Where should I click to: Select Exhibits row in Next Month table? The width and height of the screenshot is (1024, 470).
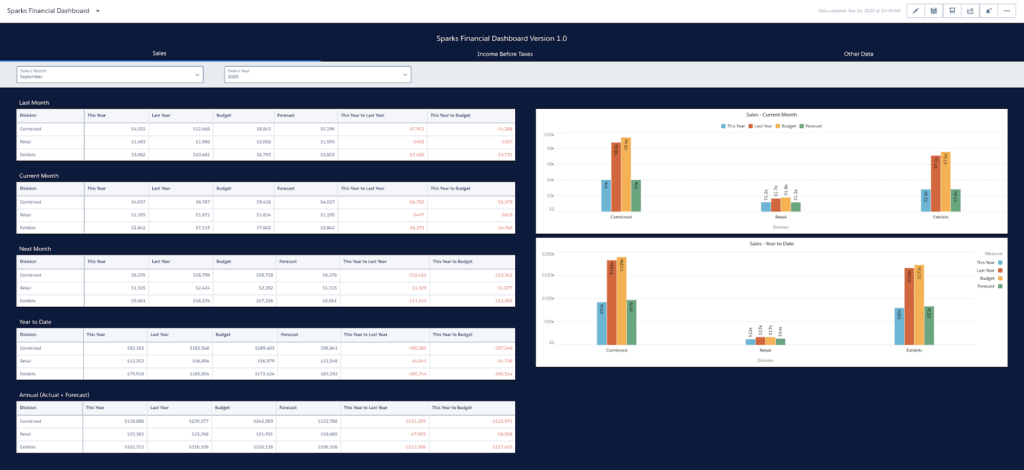tap(266, 300)
